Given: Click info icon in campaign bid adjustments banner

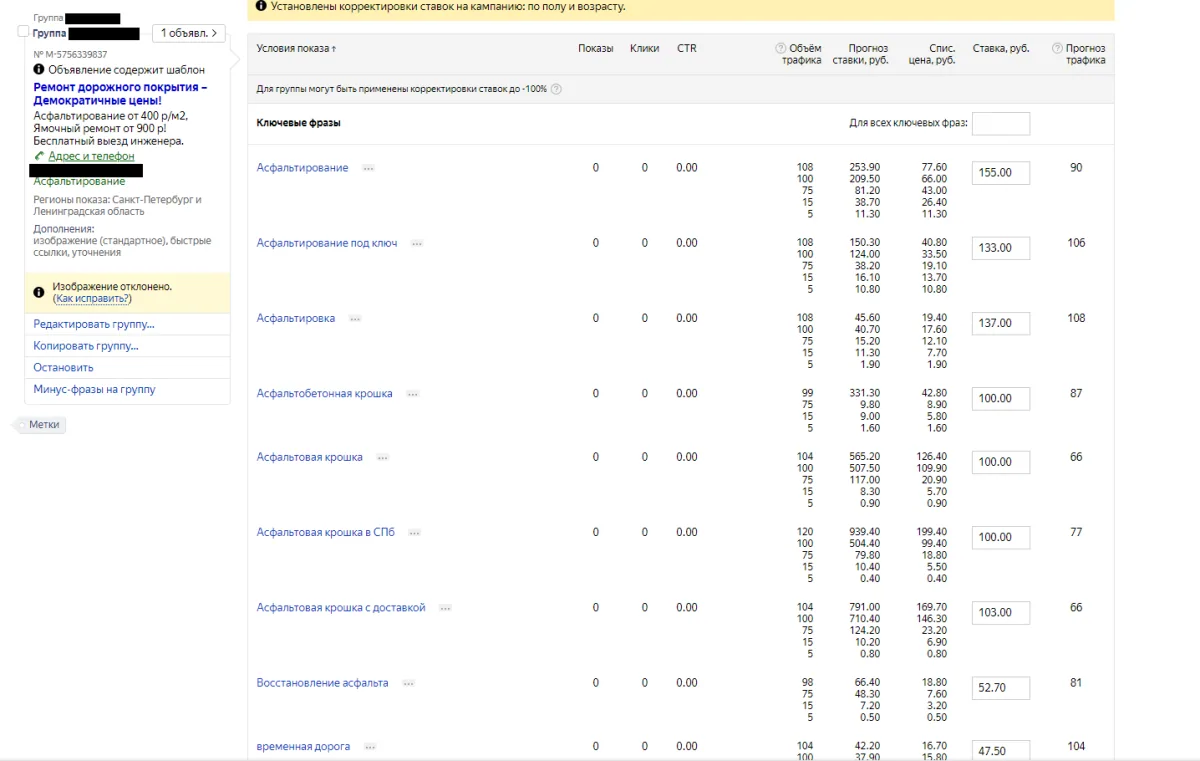Looking at the screenshot, I should pyautogui.click(x=261, y=6).
